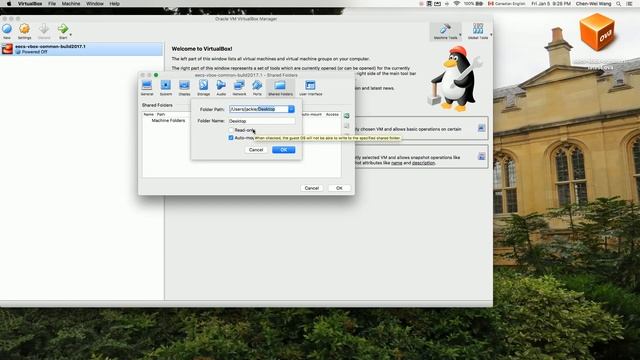
Task: Expand the Machine Tools dropdown arrow
Action: coord(460,35)
